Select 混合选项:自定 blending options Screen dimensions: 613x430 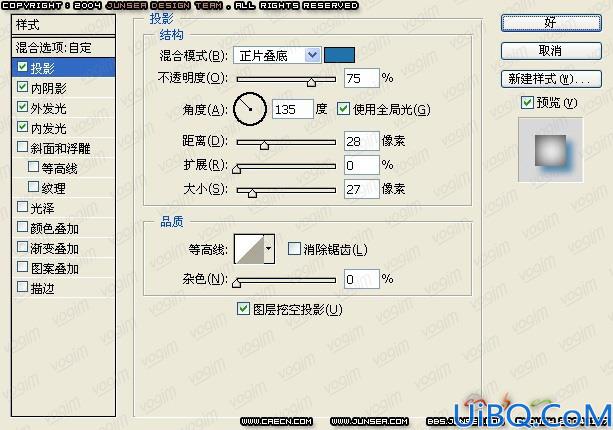click(x=63, y=48)
